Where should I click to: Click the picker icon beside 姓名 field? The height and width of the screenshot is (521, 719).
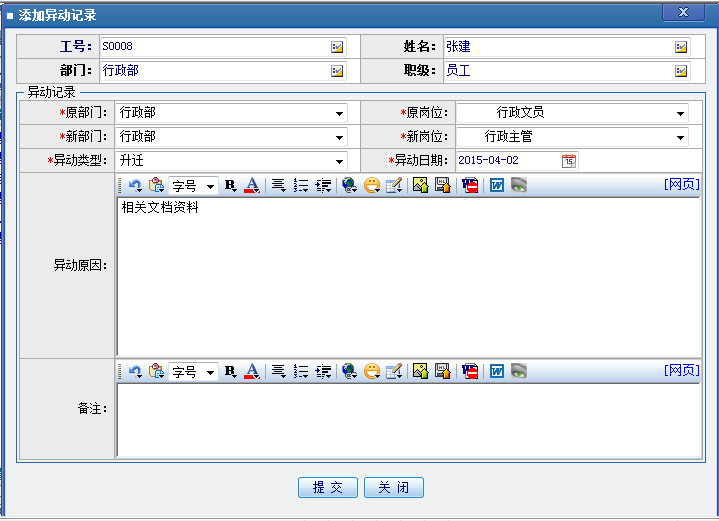click(x=681, y=47)
